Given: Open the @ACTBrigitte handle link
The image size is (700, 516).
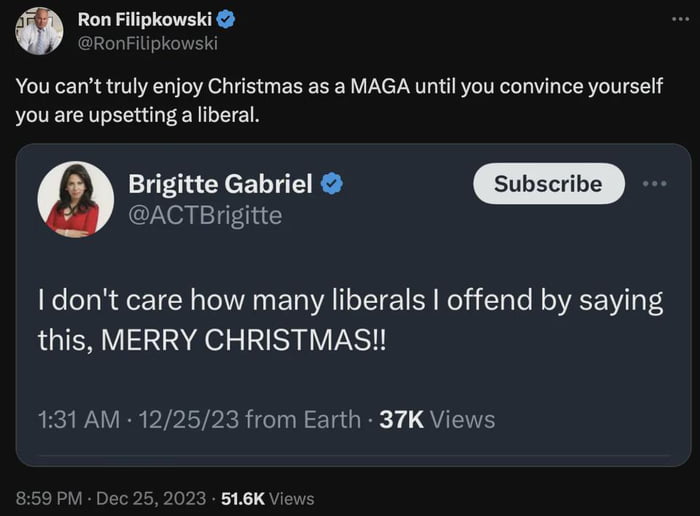Looking at the screenshot, I should (205, 215).
